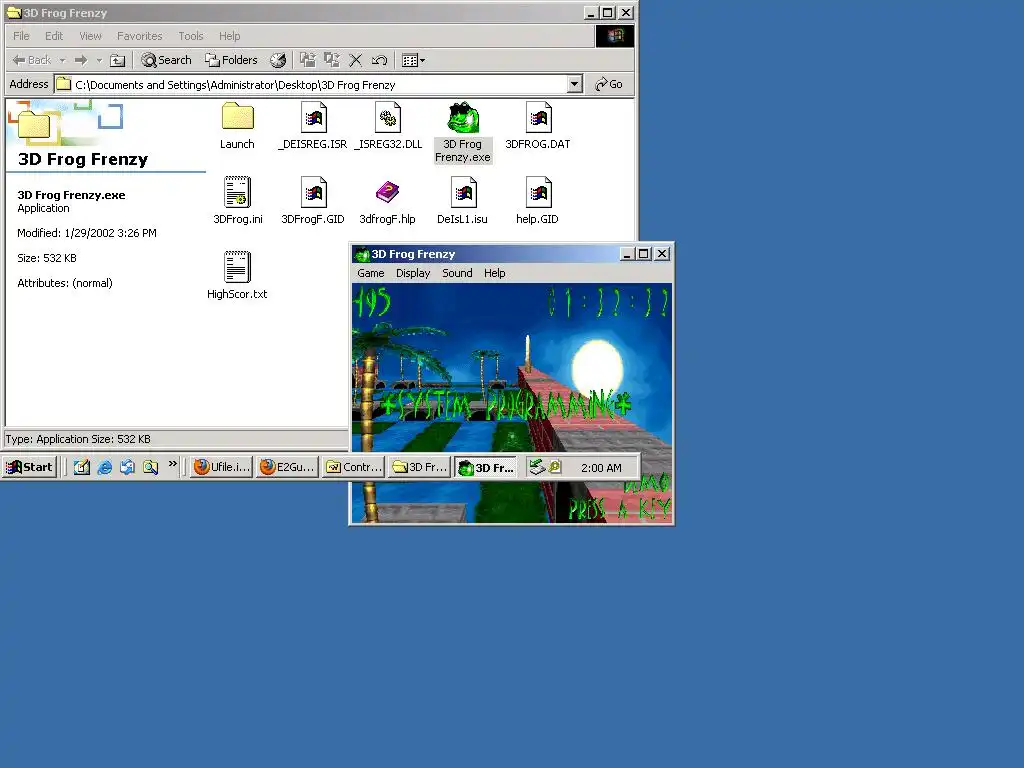Go Back in Explorer toolbar
This screenshot has width=1024, height=768.
(31, 60)
